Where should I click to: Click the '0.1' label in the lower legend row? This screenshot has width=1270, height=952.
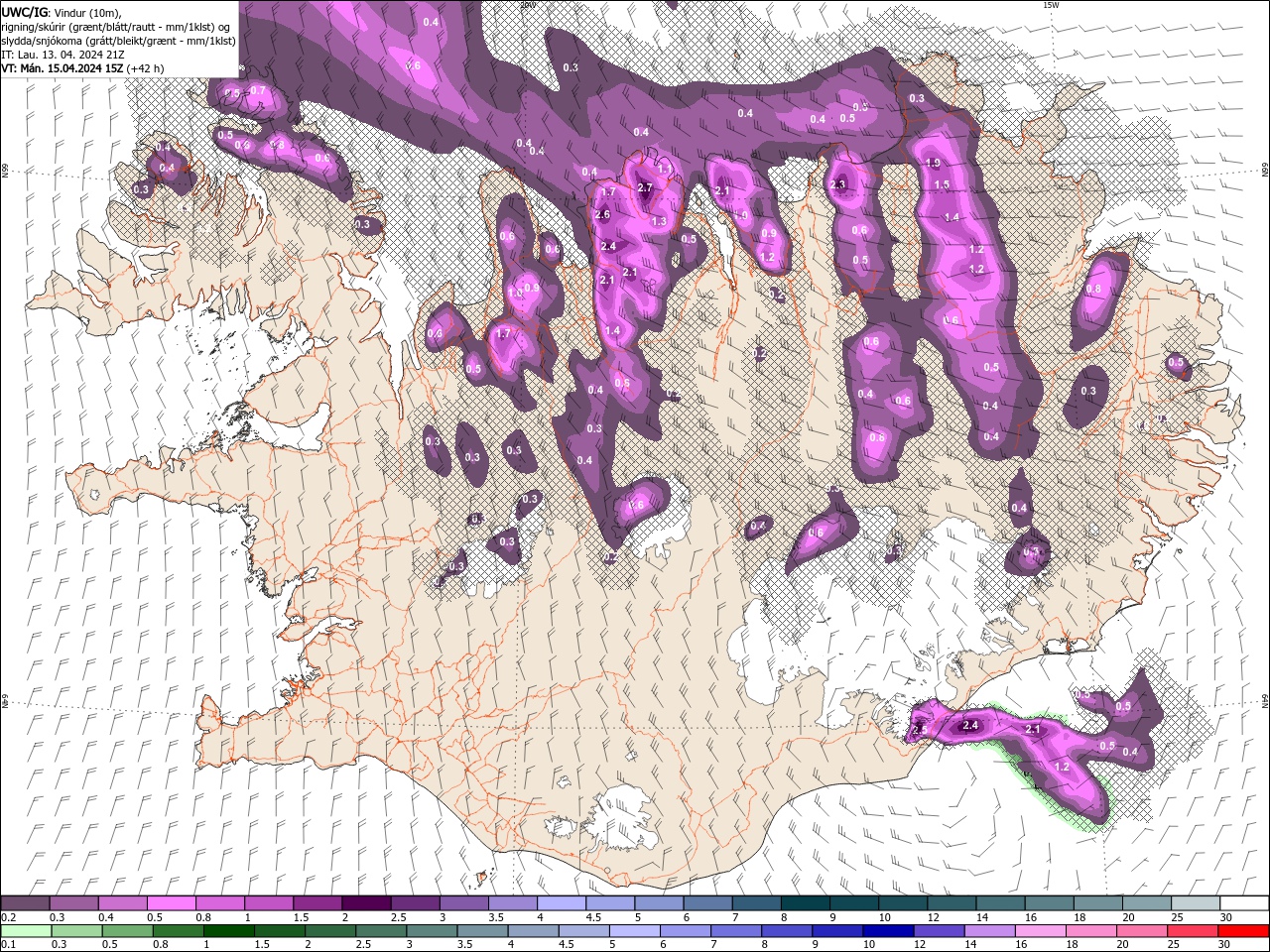9,945
